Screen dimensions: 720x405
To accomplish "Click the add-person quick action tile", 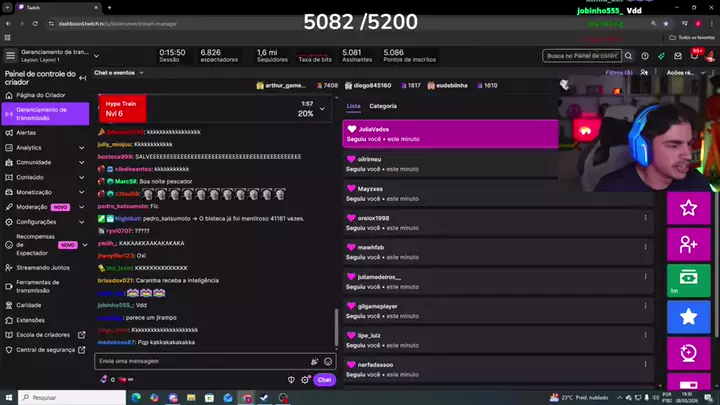I will coord(688,244).
